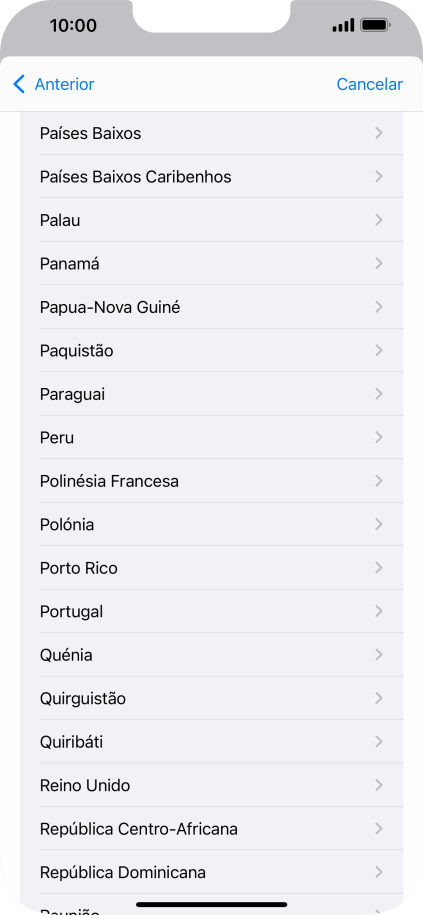This screenshot has width=423, height=915.
Task: Select Portugal as the region
Action: pos(211,611)
